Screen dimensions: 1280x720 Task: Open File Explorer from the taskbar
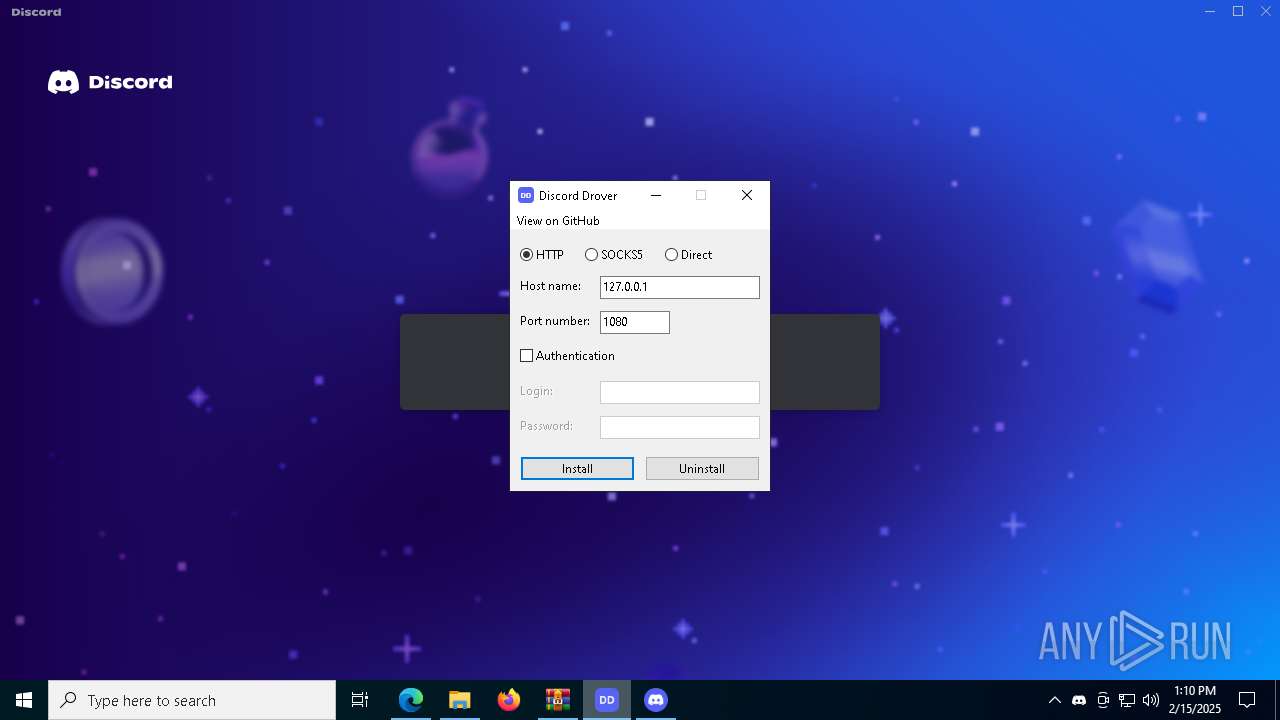click(459, 700)
